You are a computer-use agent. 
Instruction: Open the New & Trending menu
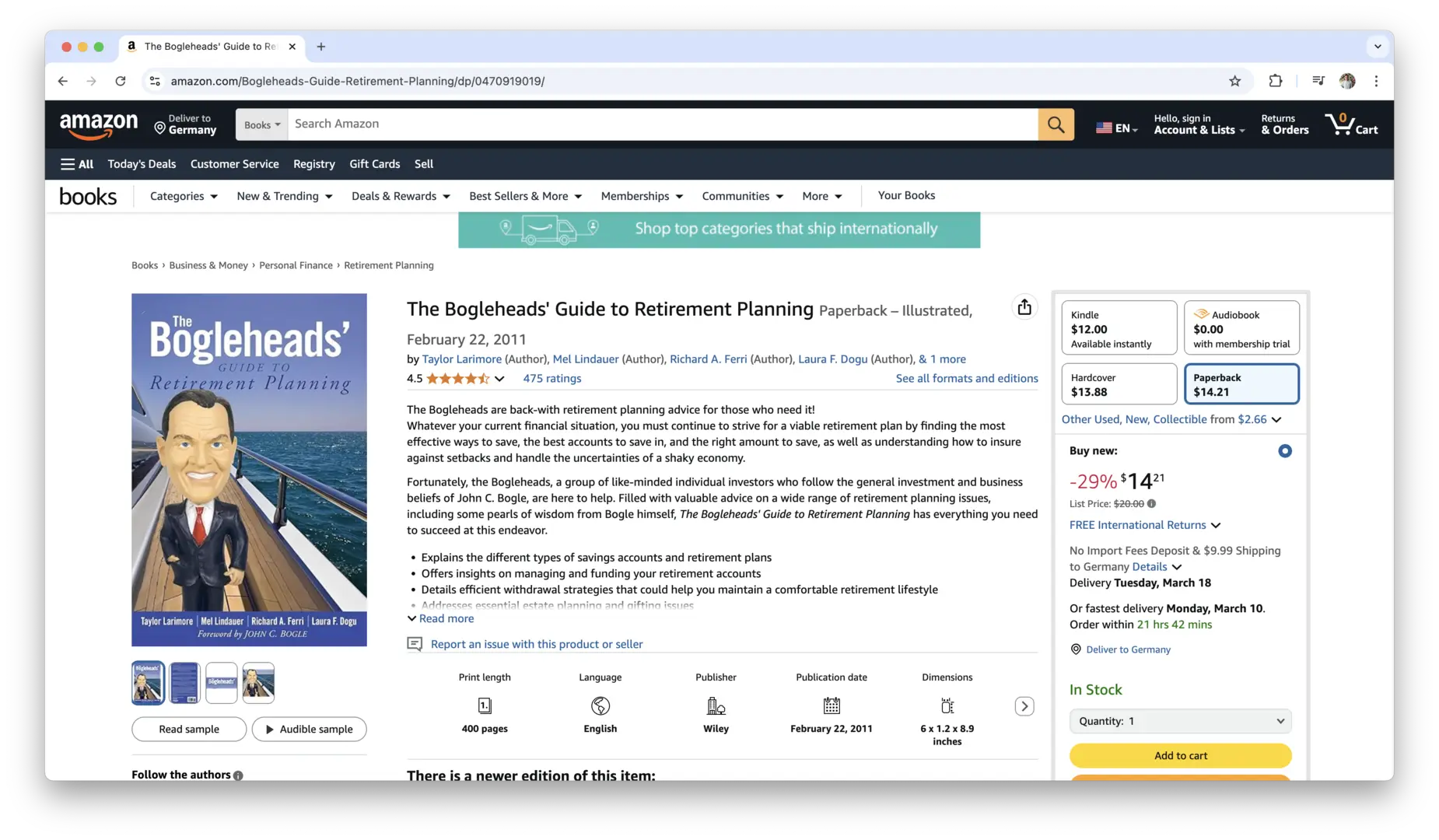click(285, 196)
